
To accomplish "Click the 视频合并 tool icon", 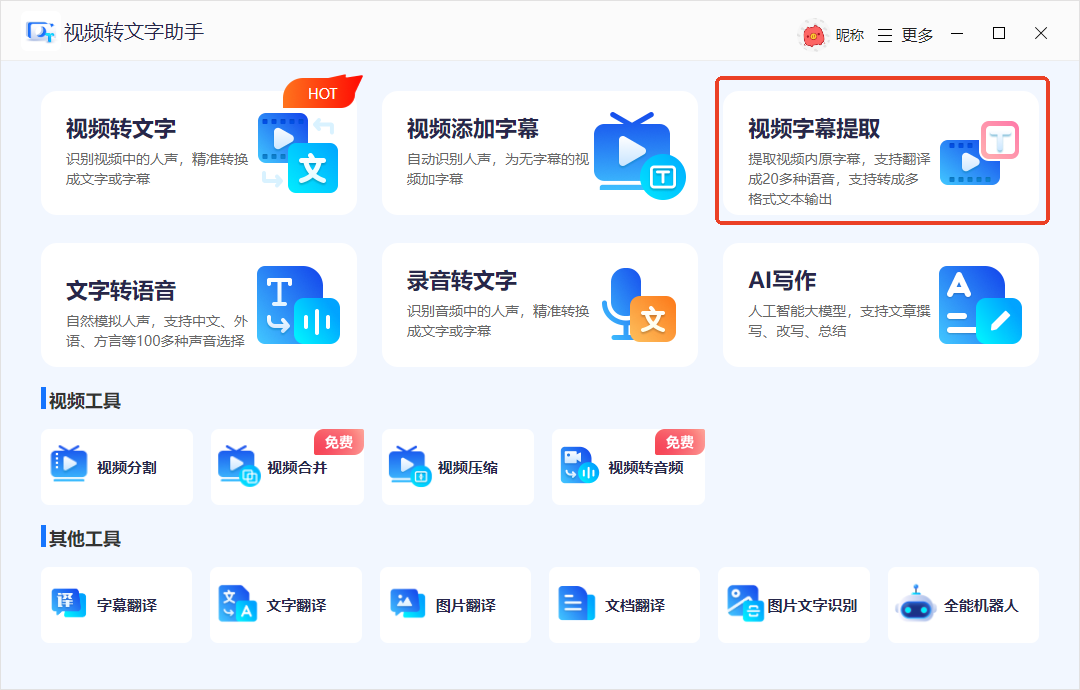I will 238,465.
